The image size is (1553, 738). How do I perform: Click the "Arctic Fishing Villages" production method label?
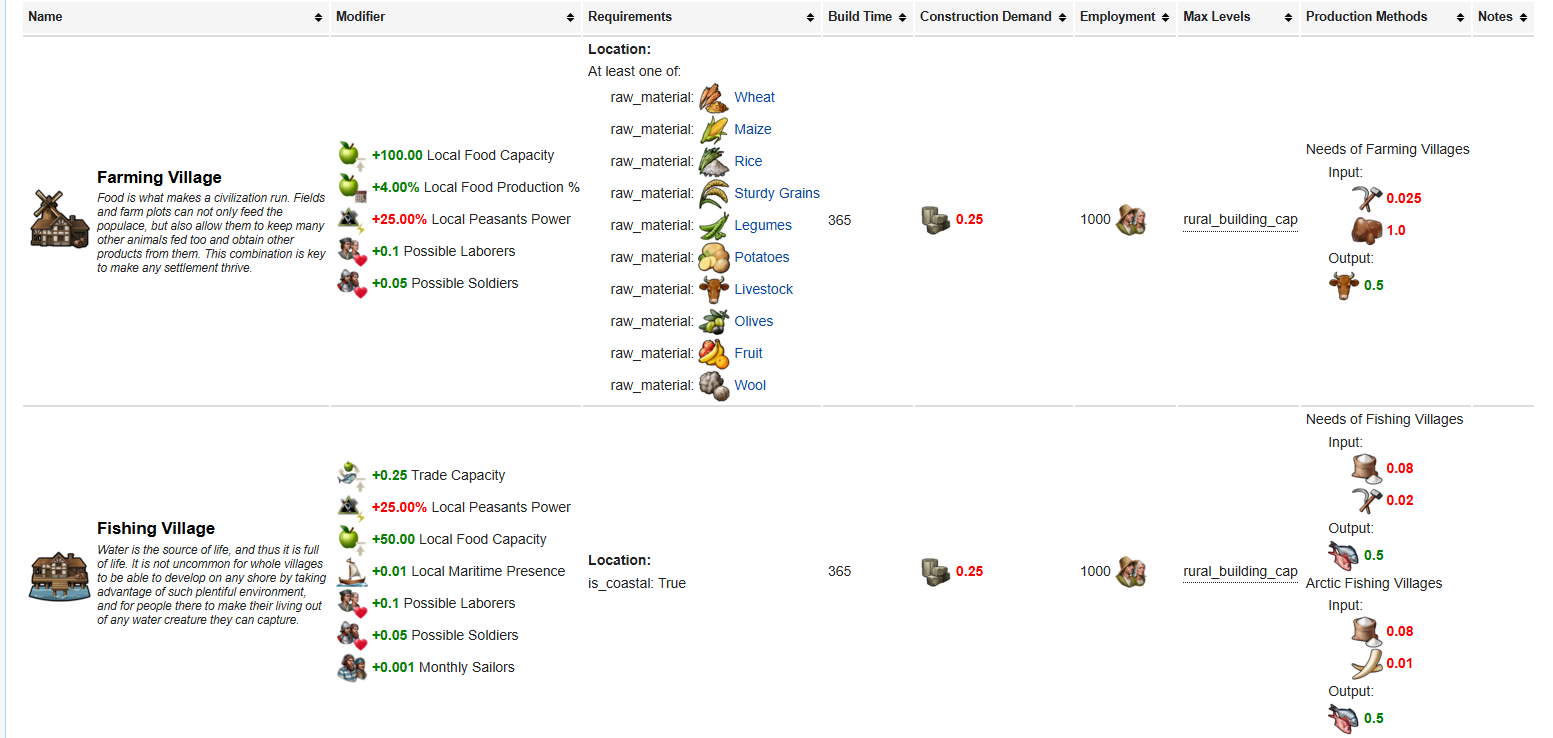1374,583
